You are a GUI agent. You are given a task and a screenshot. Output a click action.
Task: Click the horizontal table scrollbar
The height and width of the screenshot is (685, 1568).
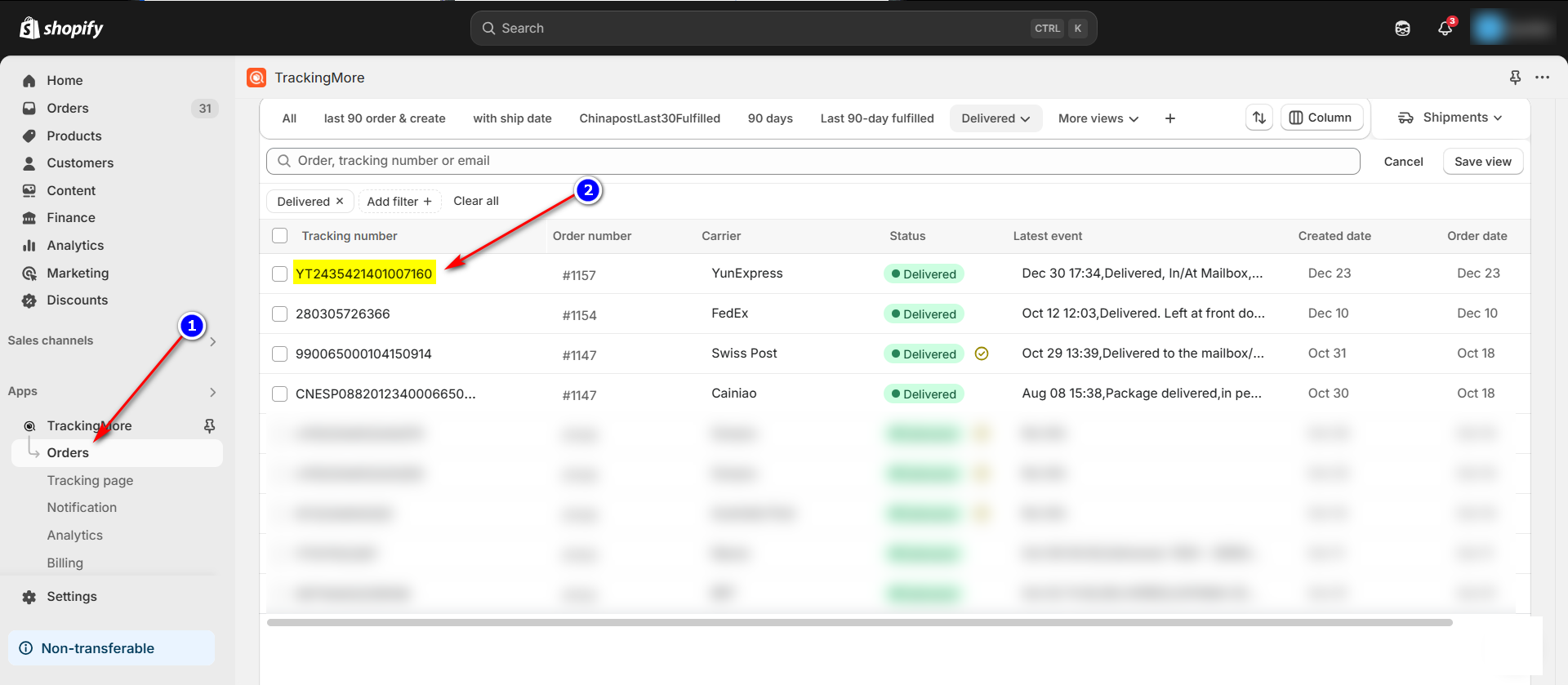point(859,622)
